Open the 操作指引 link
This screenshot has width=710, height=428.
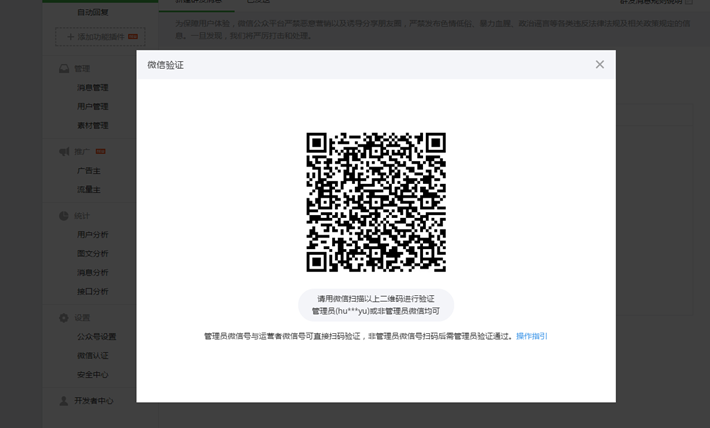532,336
